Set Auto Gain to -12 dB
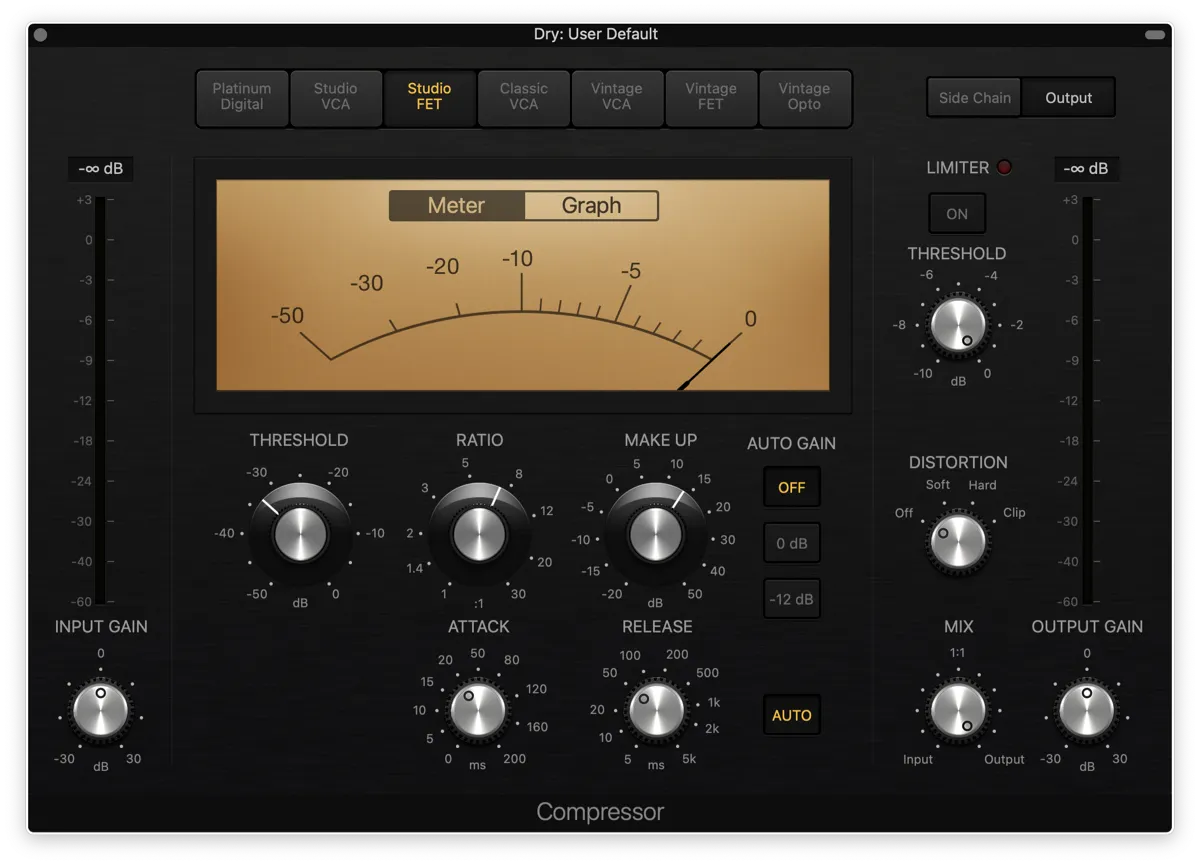The height and width of the screenshot is (865, 1200). coord(792,600)
